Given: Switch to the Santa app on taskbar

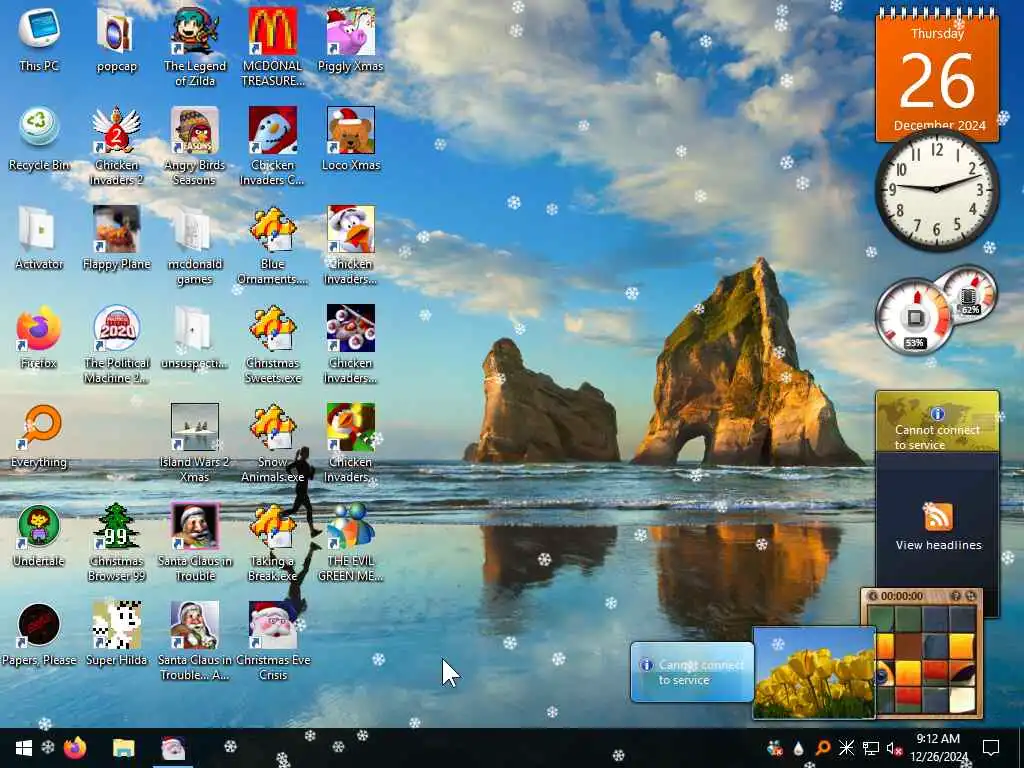Looking at the screenshot, I should pyautogui.click(x=173, y=748).
